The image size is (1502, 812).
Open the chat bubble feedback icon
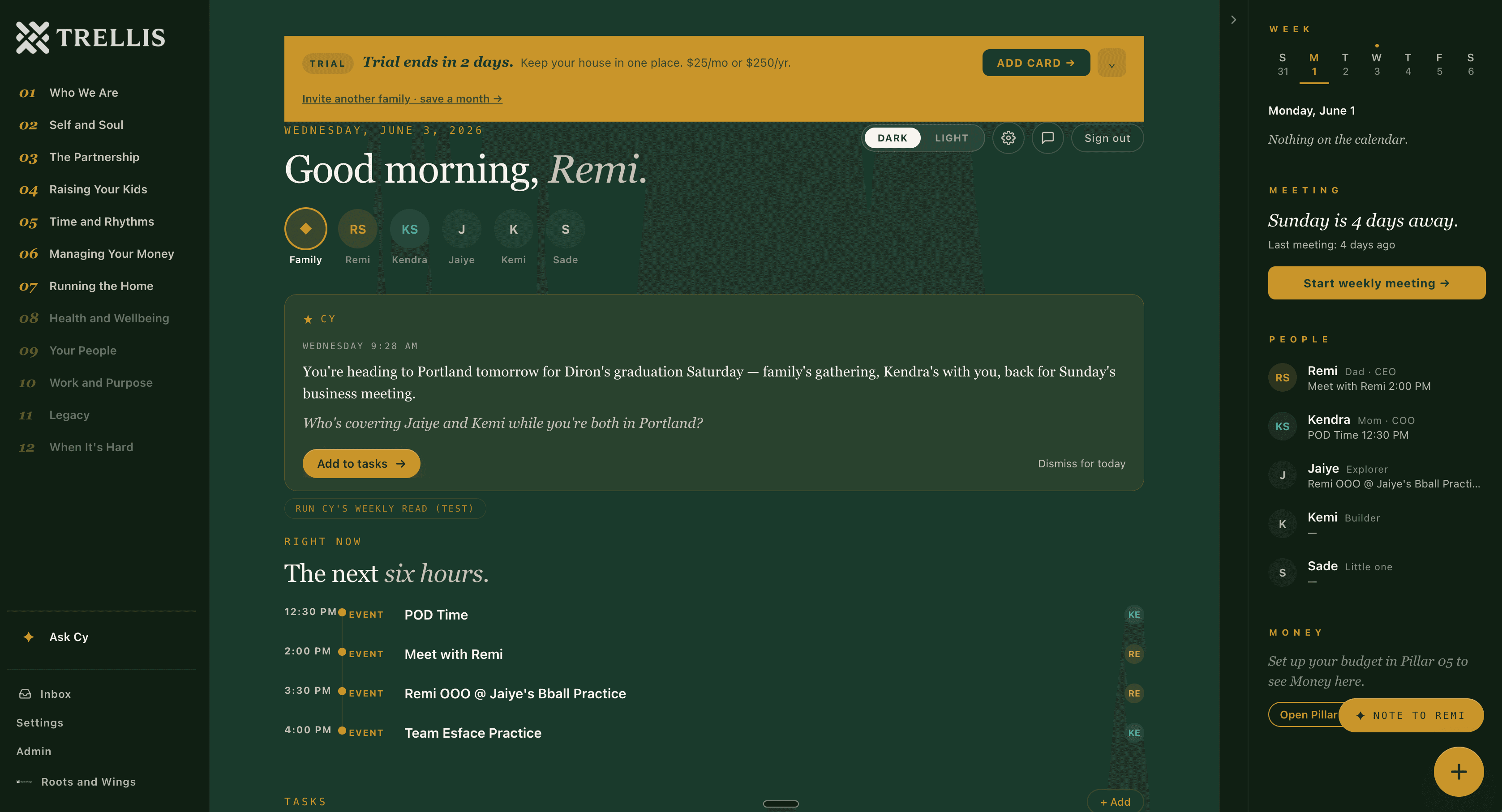pyautogui.click(x=1047, y=138)
